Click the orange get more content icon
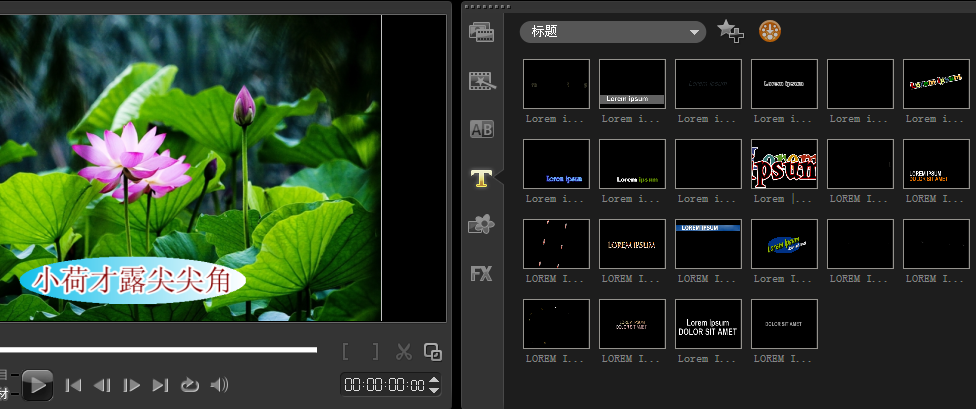 coord(769,31)
